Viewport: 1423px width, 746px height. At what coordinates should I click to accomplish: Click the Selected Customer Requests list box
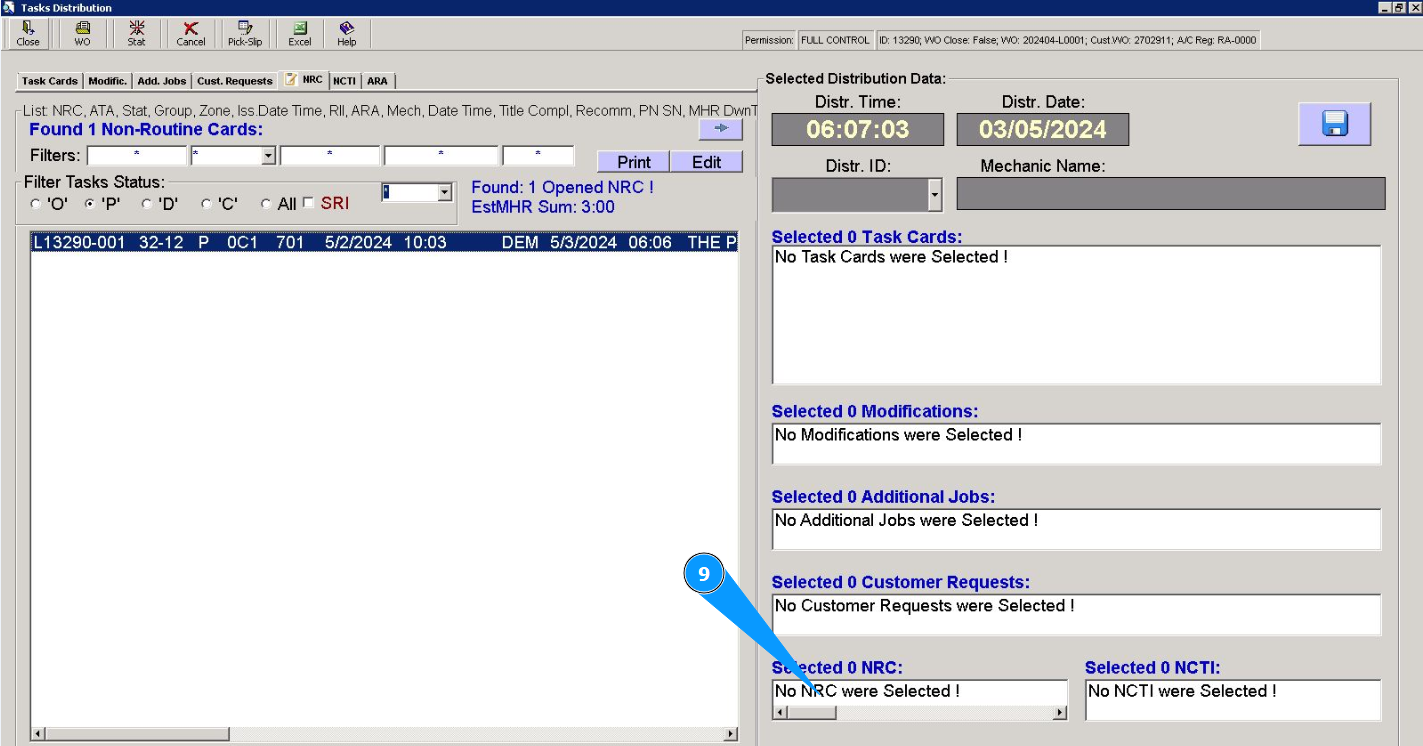[1076, 615]
